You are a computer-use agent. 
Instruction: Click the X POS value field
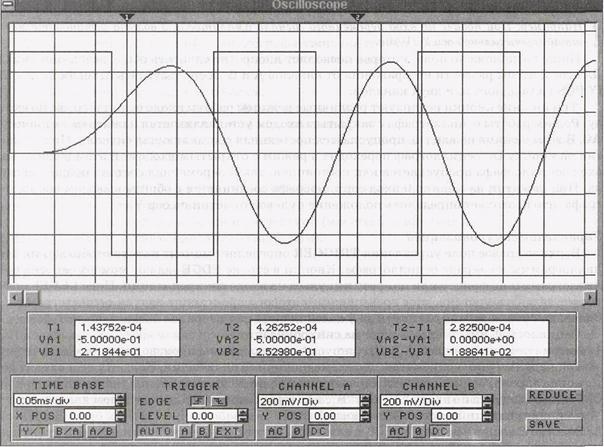(90, 416)
